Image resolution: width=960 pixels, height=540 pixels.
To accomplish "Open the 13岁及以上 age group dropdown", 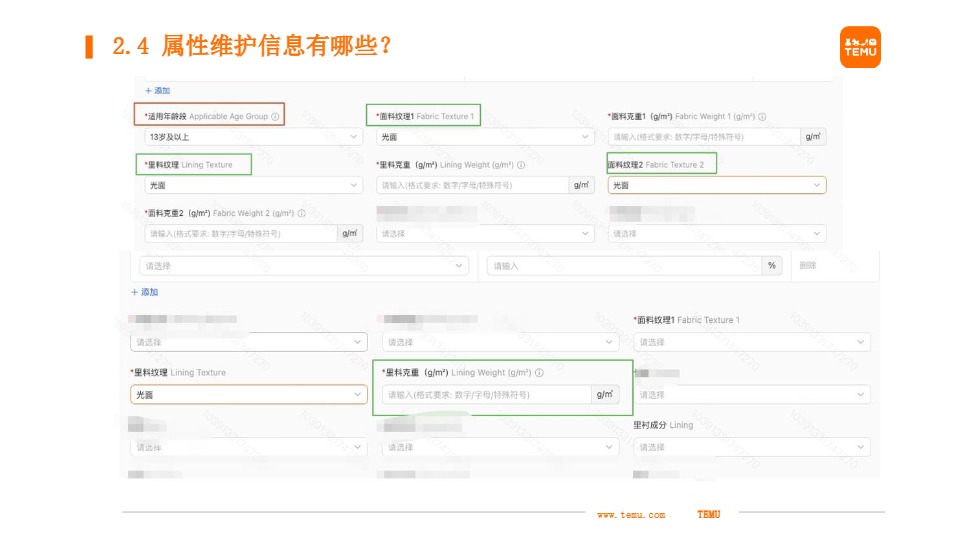I will click(253, 137).
